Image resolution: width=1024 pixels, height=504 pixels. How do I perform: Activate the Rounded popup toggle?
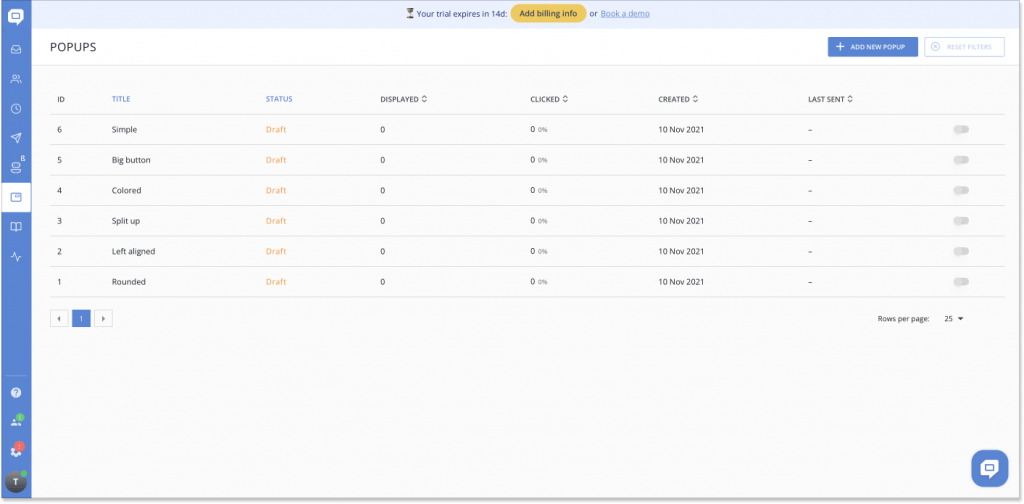click(961, 282)
